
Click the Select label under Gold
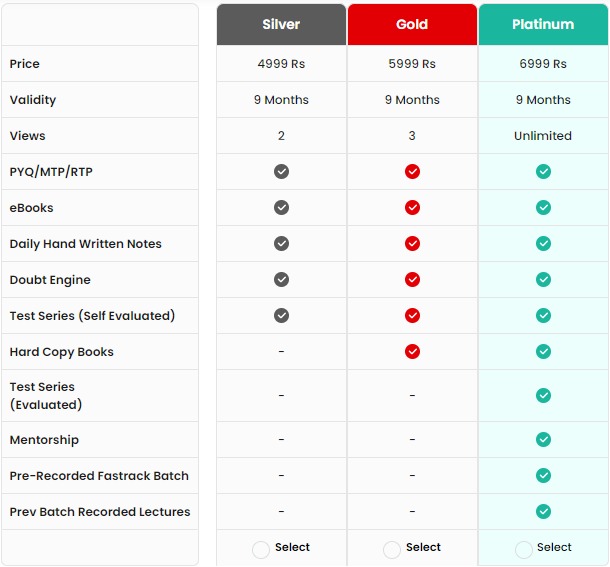coord(423,547)
